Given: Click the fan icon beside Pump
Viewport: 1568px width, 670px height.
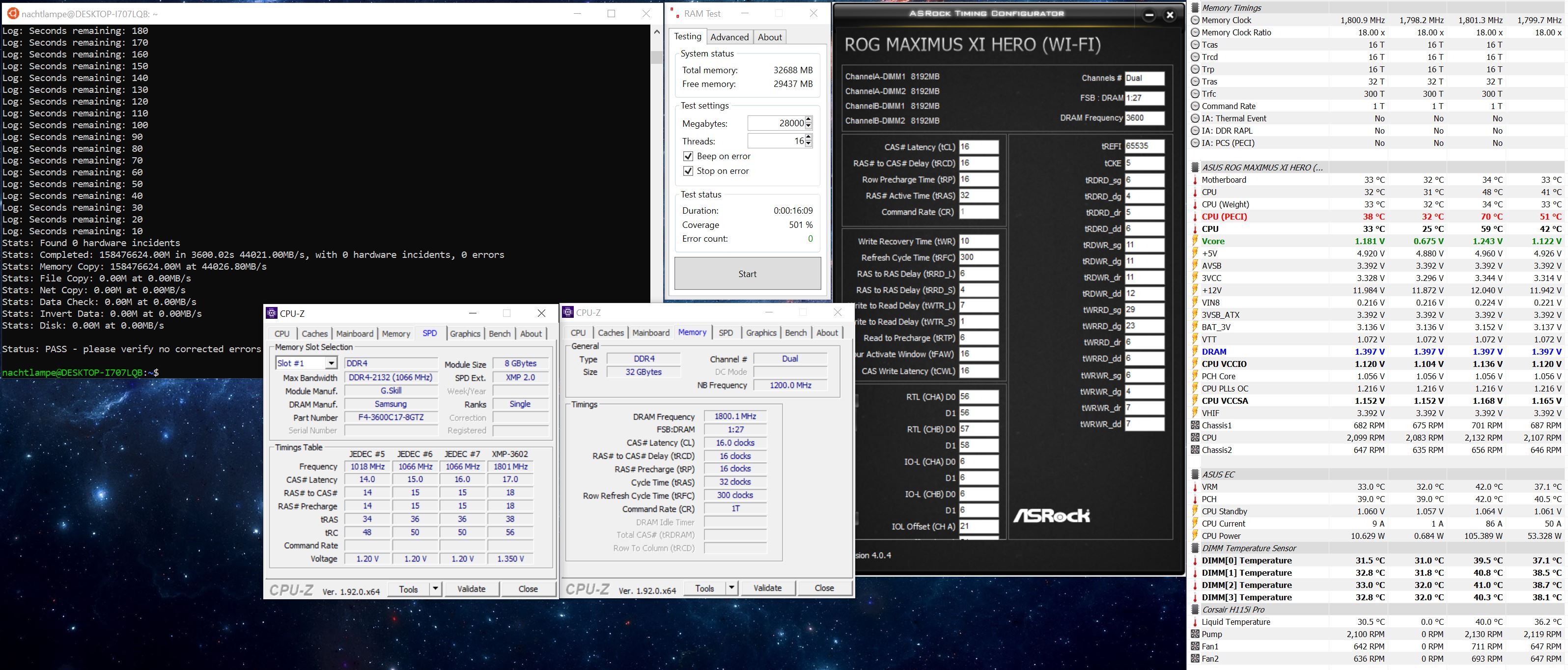Looking at the screenshot, I should tap(1195, 634).
